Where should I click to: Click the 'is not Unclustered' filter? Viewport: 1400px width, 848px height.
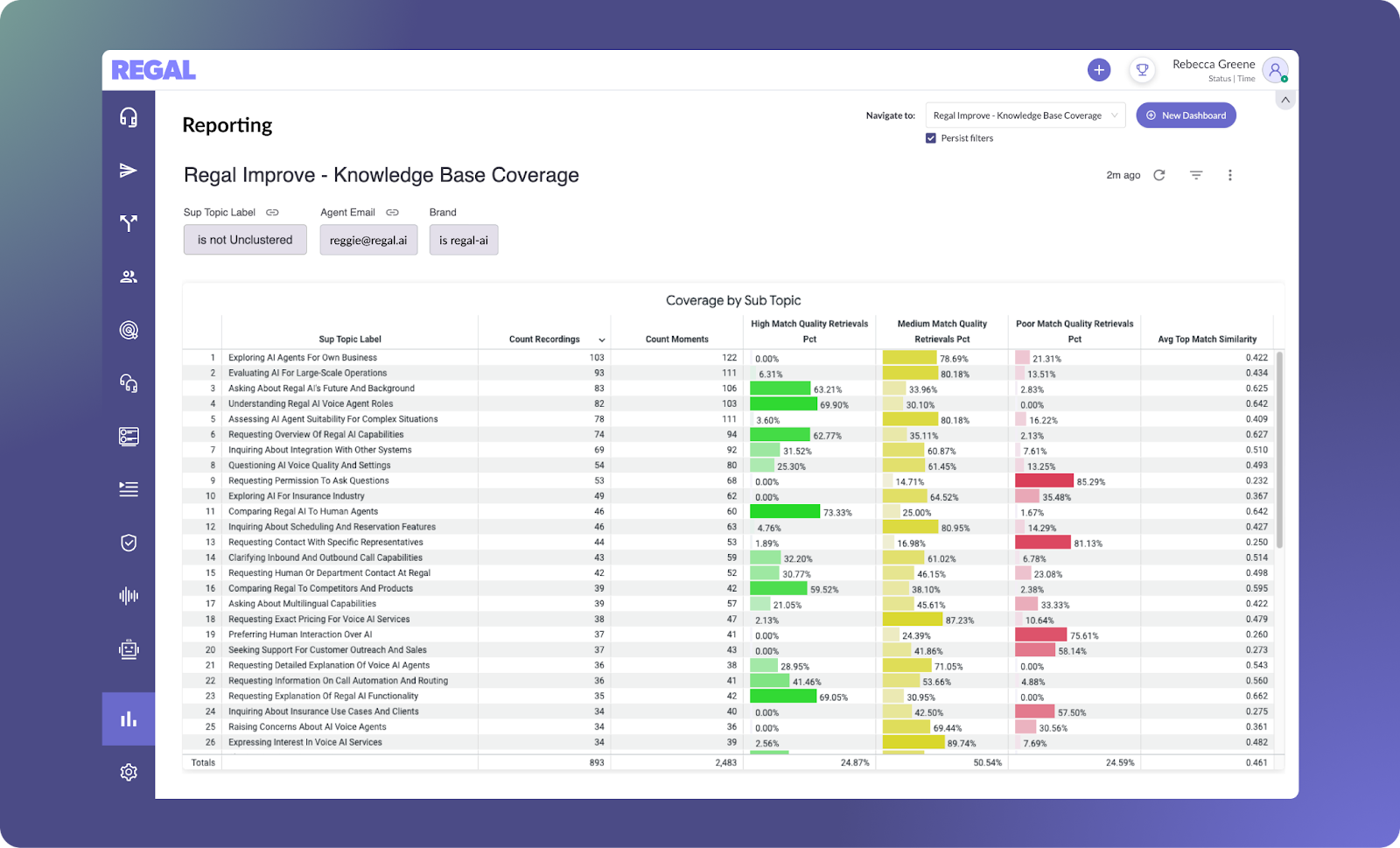245,240
